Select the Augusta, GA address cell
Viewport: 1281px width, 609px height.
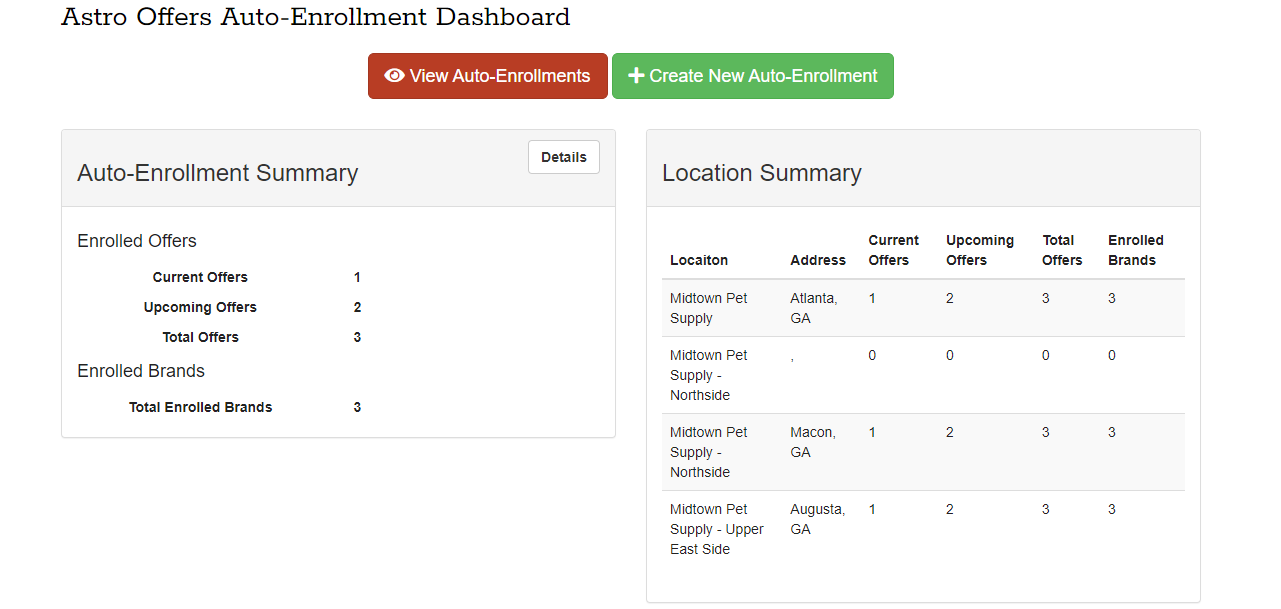817,519
